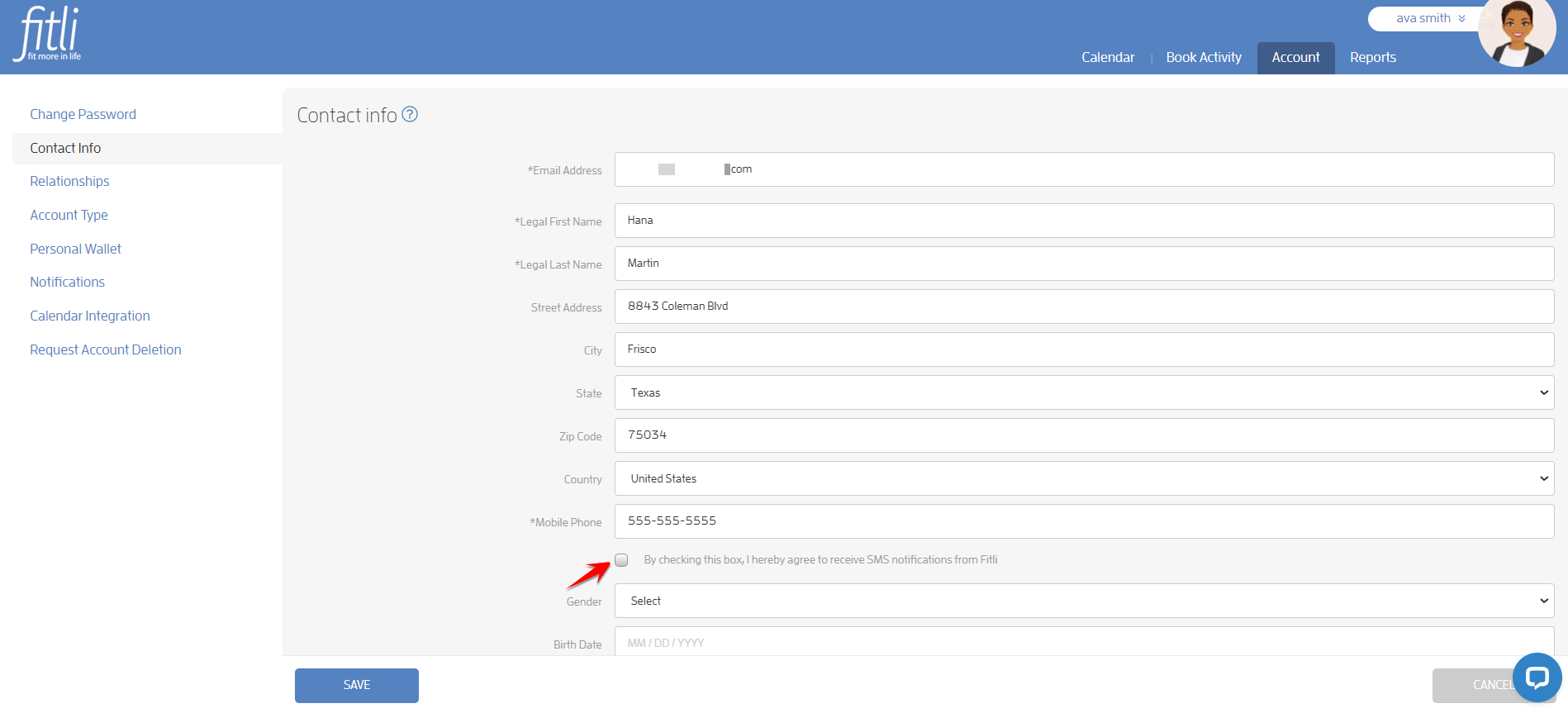Open Account Type in sidebar
The width and height of the screenshot is (1568, 713).
(x=69, y=215)
